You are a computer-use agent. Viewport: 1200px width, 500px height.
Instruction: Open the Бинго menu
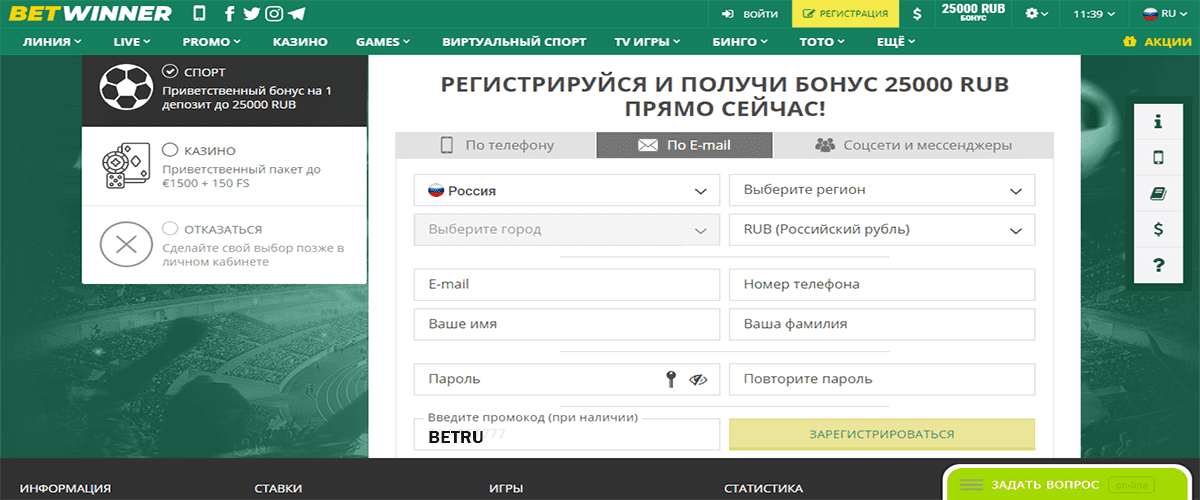pyautogui.click(x=741, y=42)
